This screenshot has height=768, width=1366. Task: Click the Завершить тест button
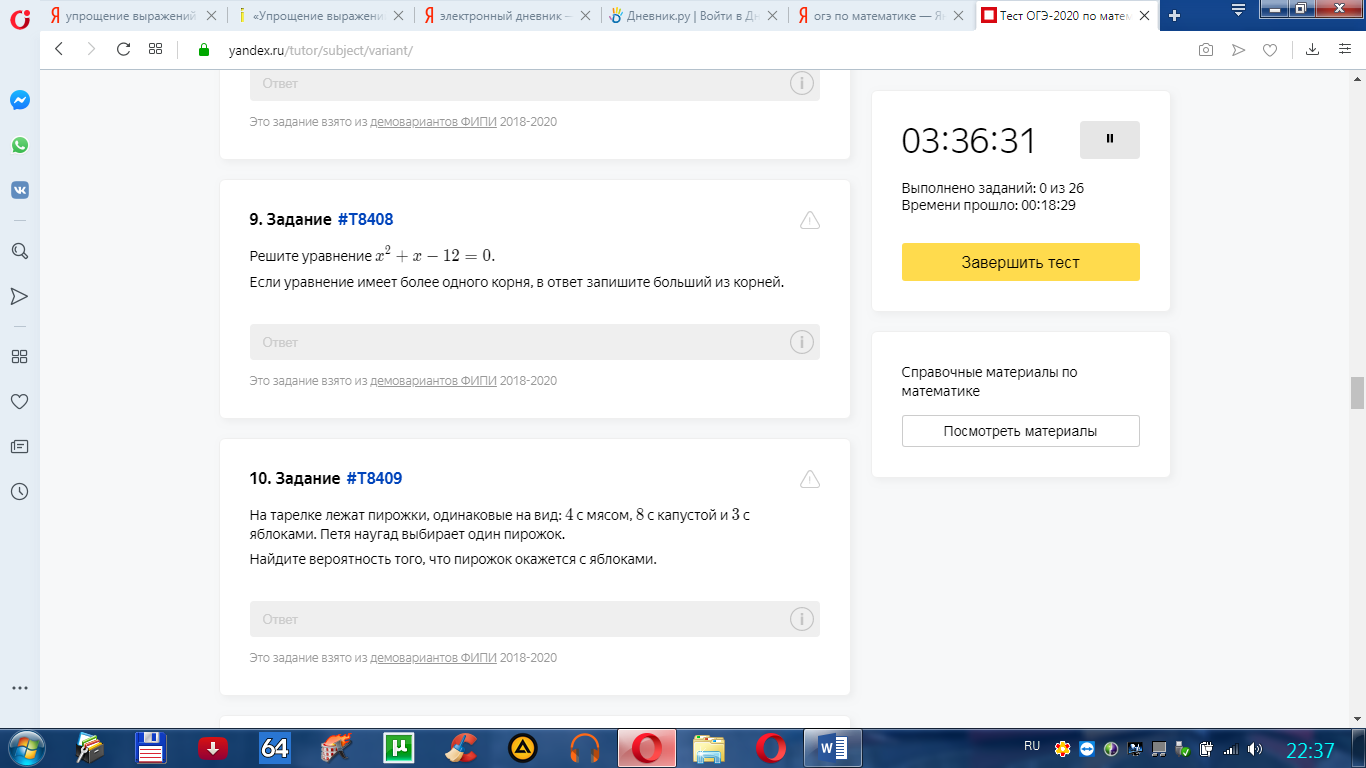pos(1021,262)
